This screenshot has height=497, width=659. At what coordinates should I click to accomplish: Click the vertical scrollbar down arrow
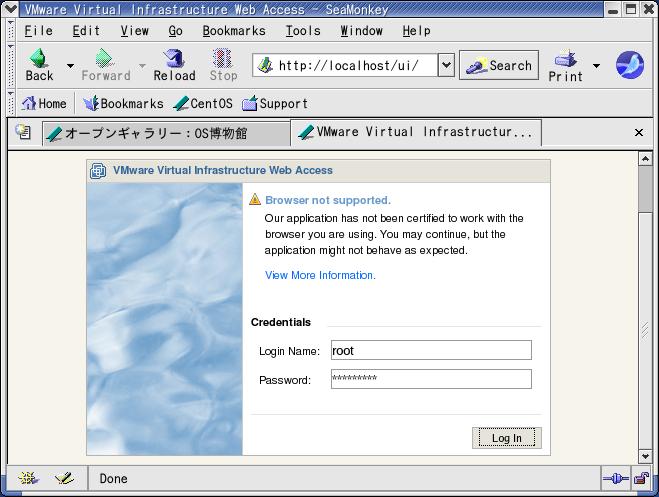pos(645,456)
